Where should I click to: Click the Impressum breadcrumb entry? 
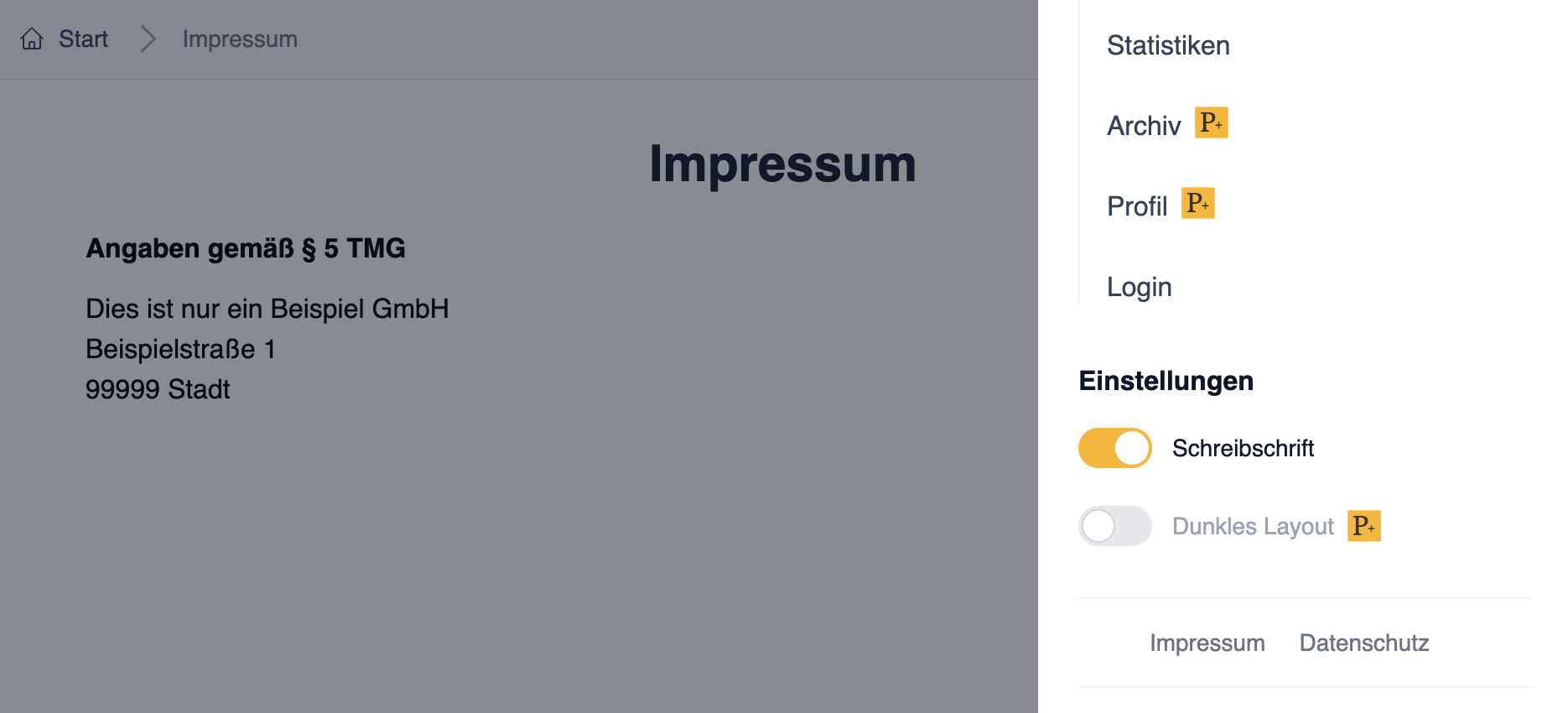(x=240, y=39)
